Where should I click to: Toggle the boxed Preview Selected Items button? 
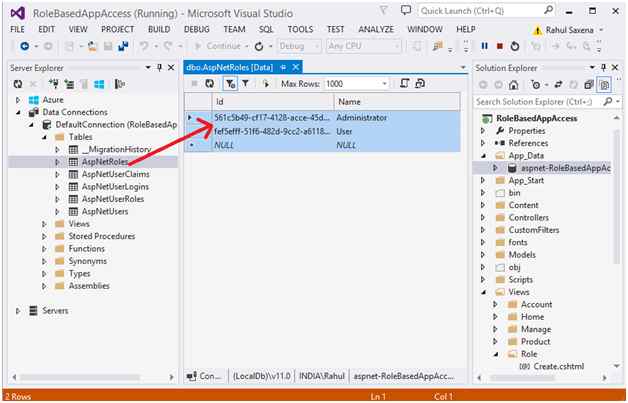click(x=604, y=85)
